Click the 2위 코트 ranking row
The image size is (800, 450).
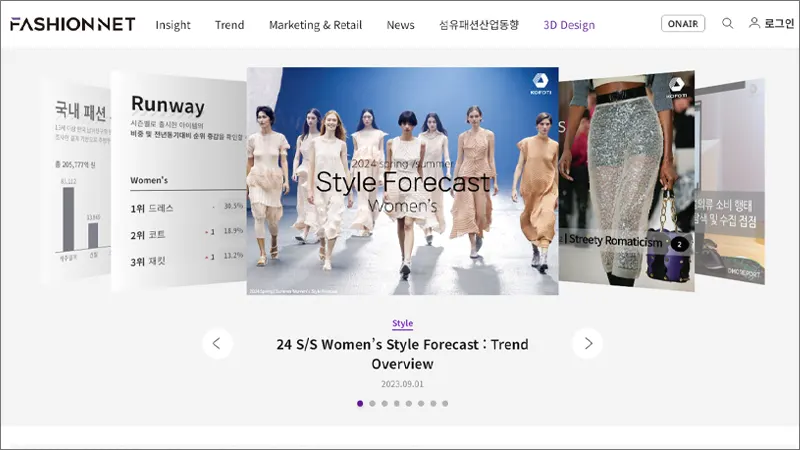pos(187,234)
